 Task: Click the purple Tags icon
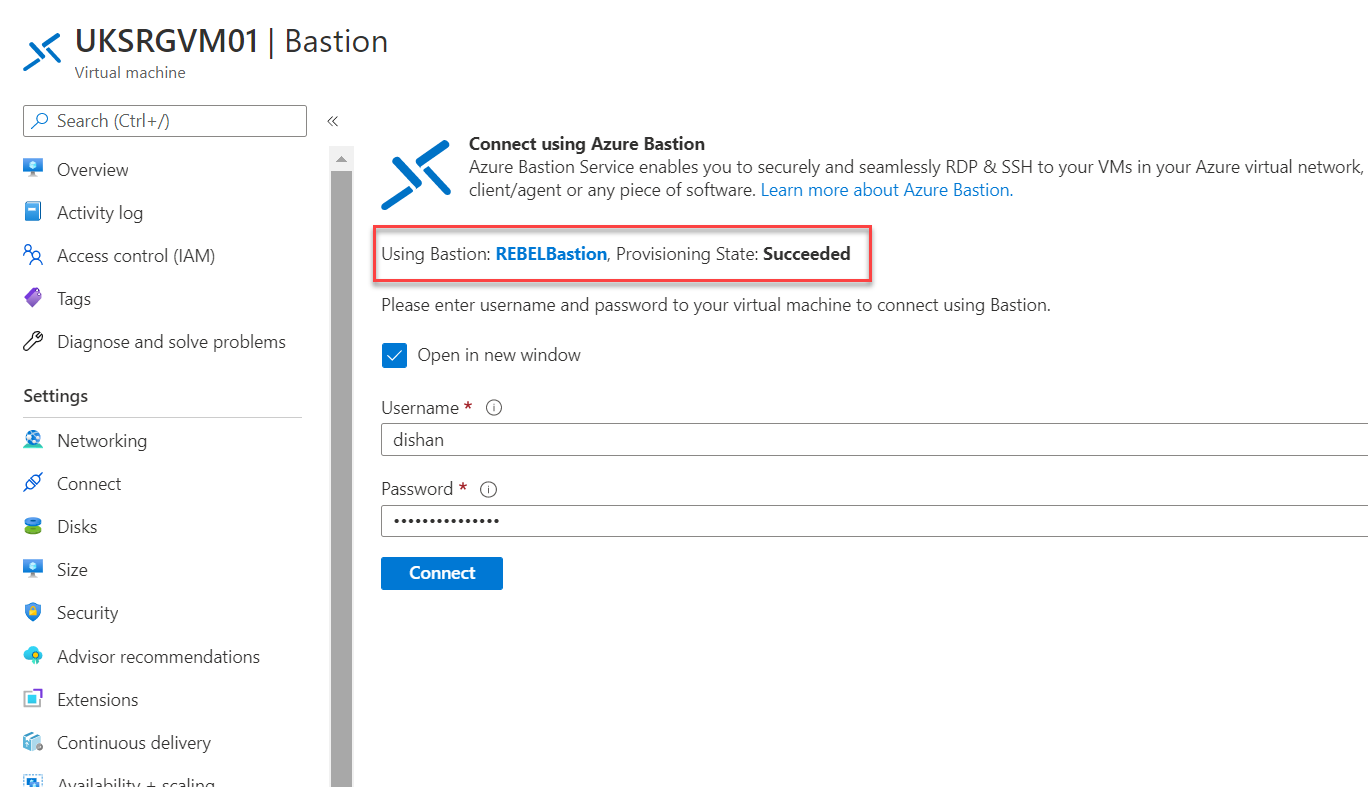33,298
